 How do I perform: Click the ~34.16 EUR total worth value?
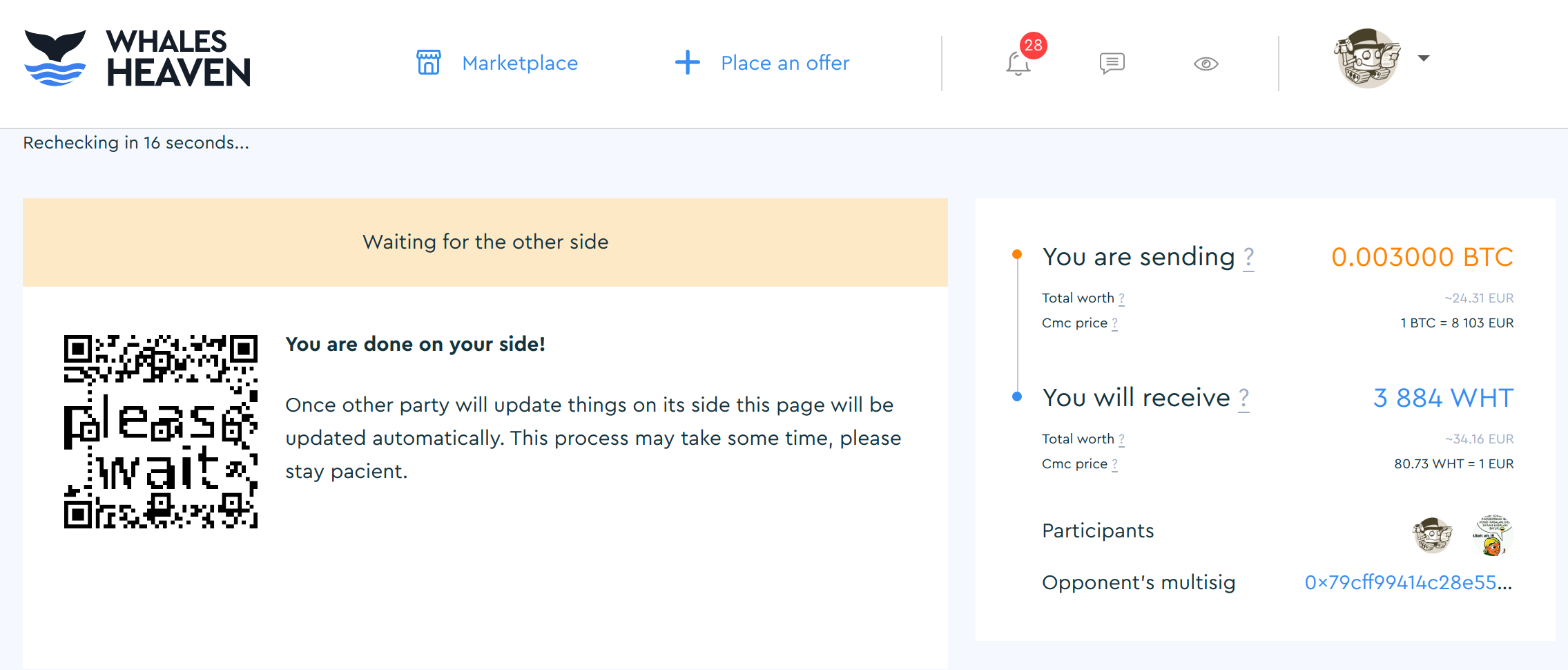(1480, 439)
